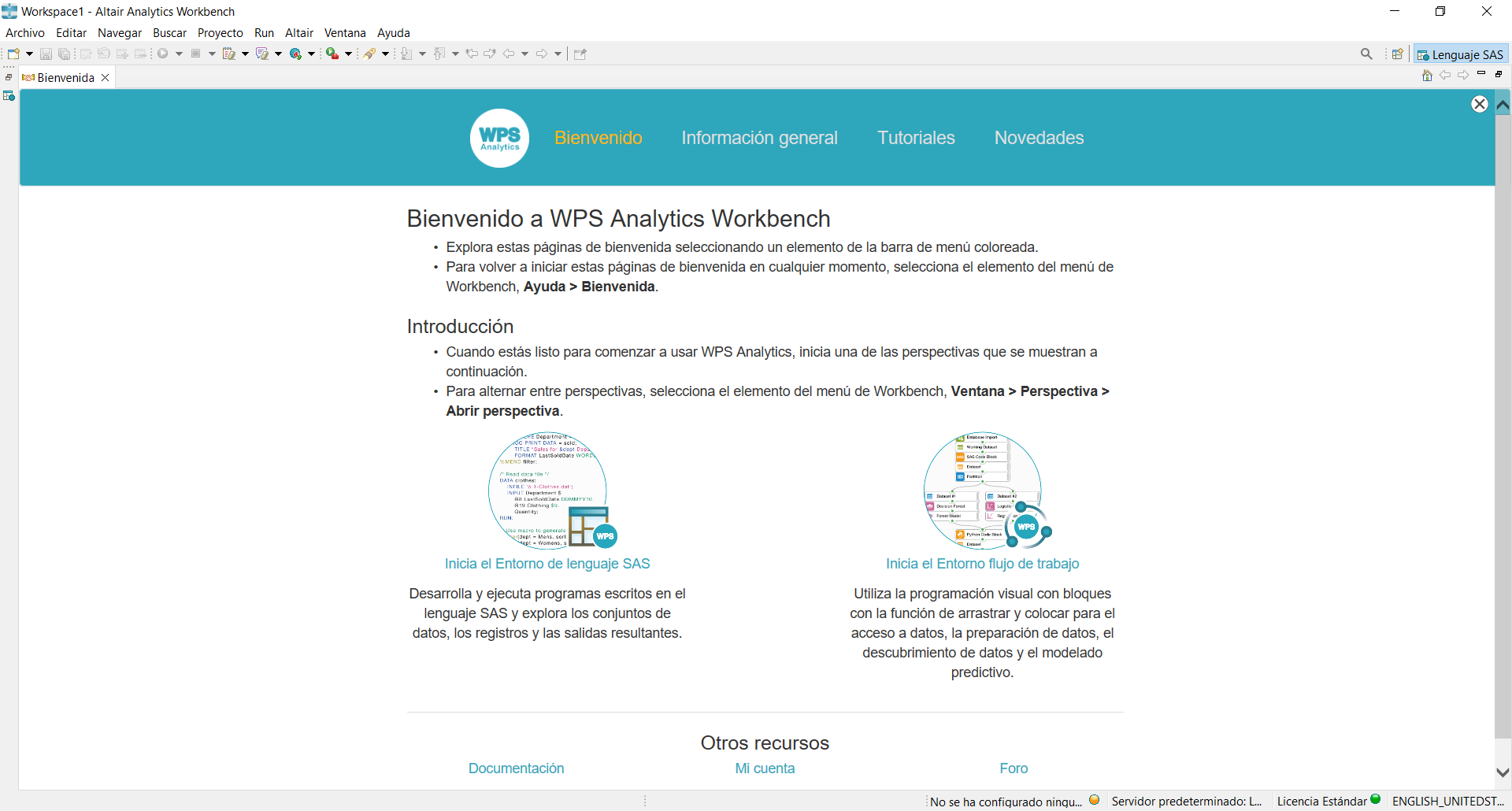Open the Navegar menu
Viewport: 1512px width, 811px height.
(x=120, y=33)
